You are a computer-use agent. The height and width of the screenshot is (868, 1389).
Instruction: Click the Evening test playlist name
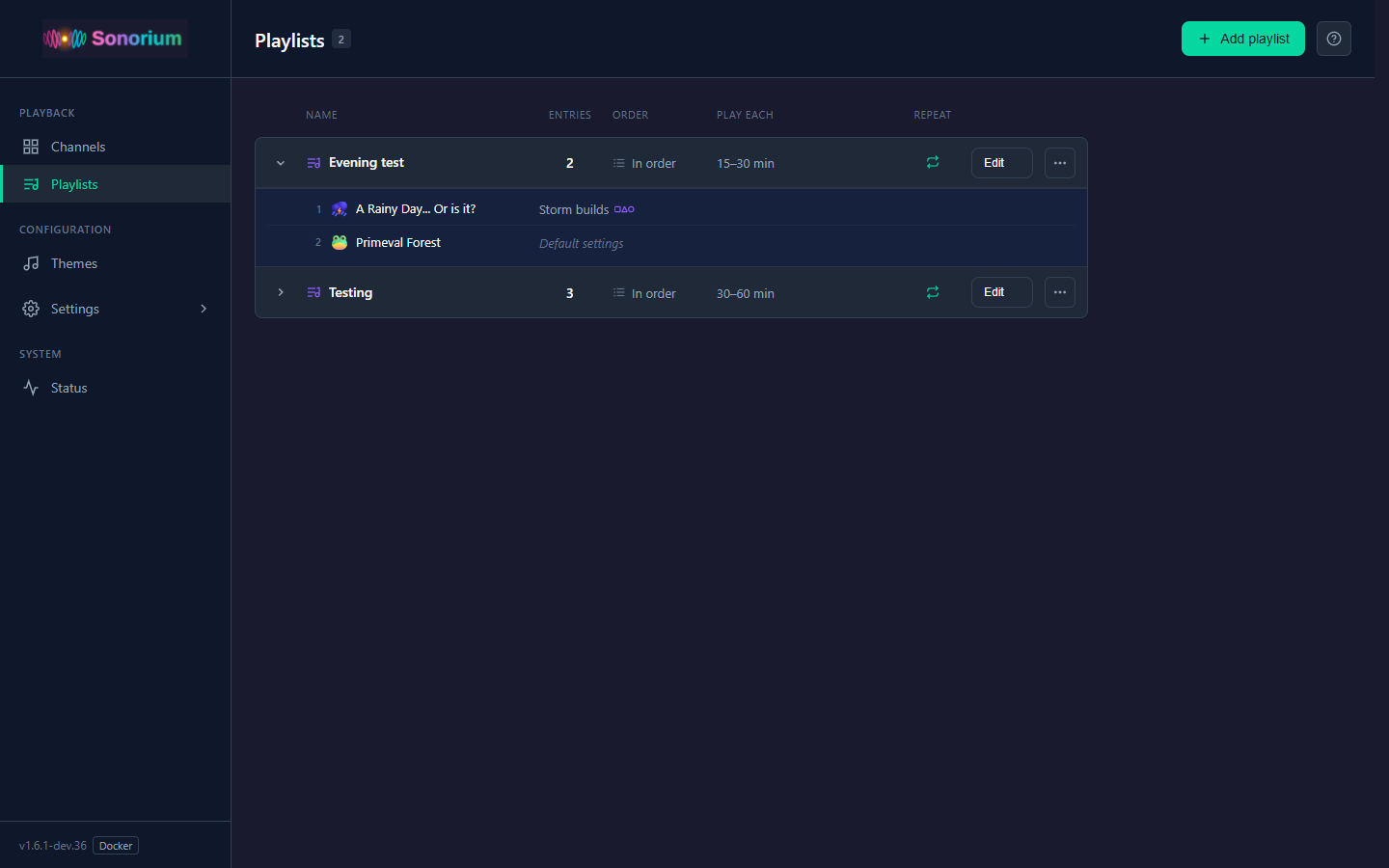pos(367,162)
